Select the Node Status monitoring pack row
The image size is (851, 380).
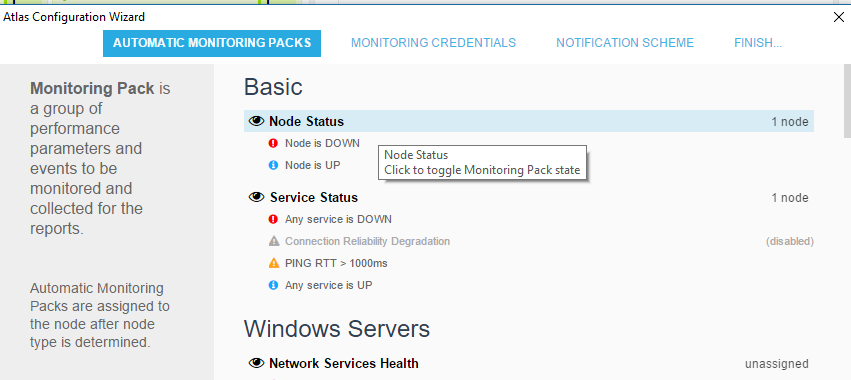pos(529,121)
